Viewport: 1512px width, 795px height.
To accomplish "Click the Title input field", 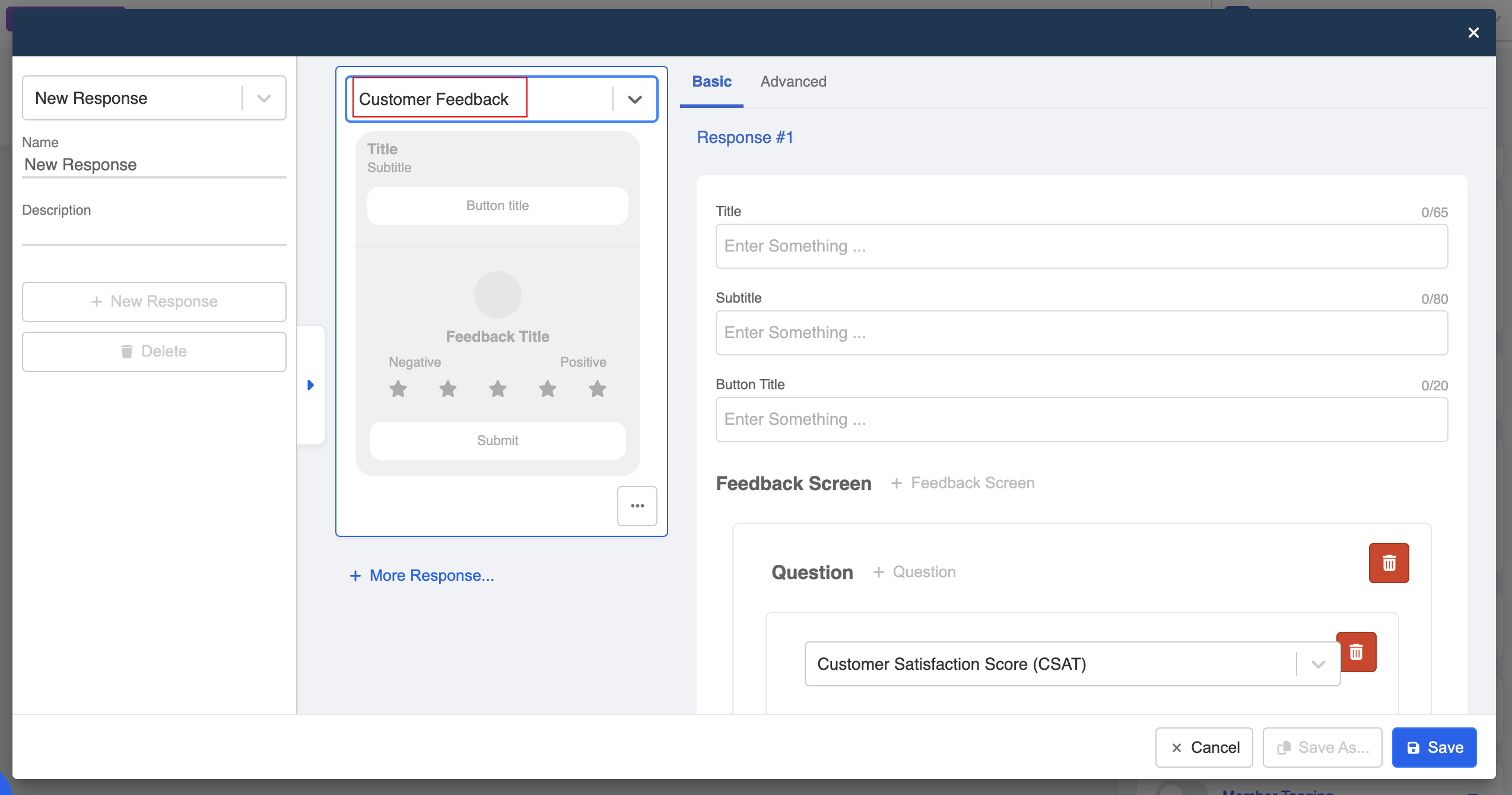I will [x=1081, y=246].
